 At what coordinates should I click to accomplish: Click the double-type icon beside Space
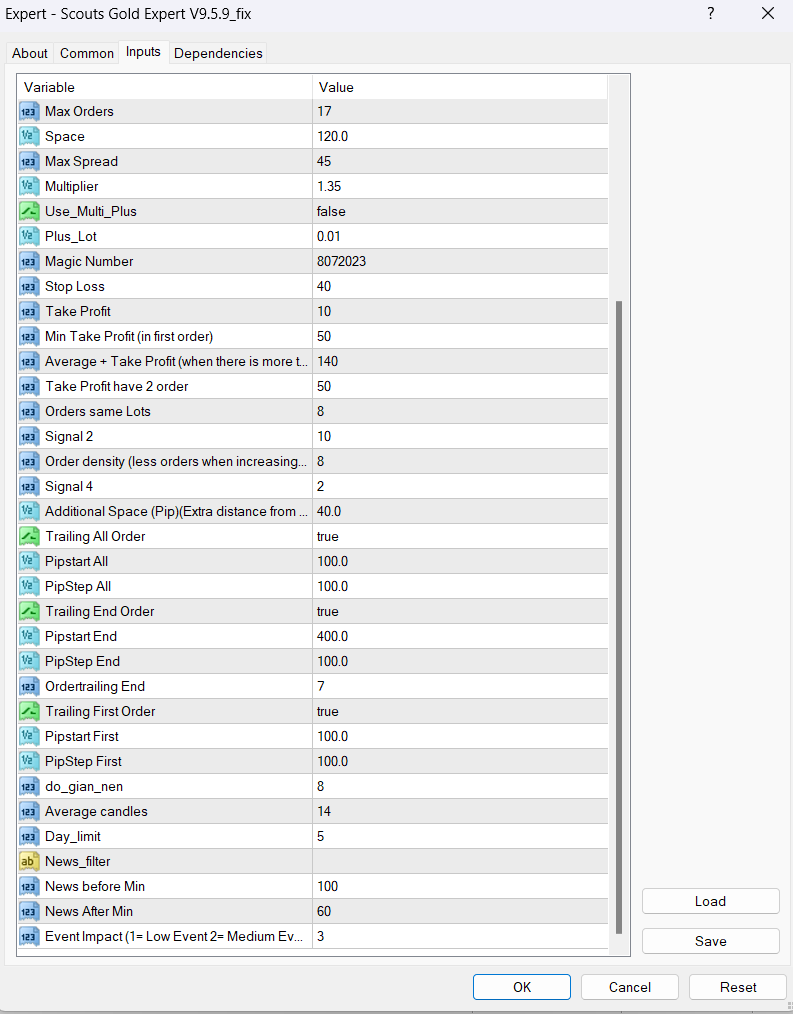[29, 136]
